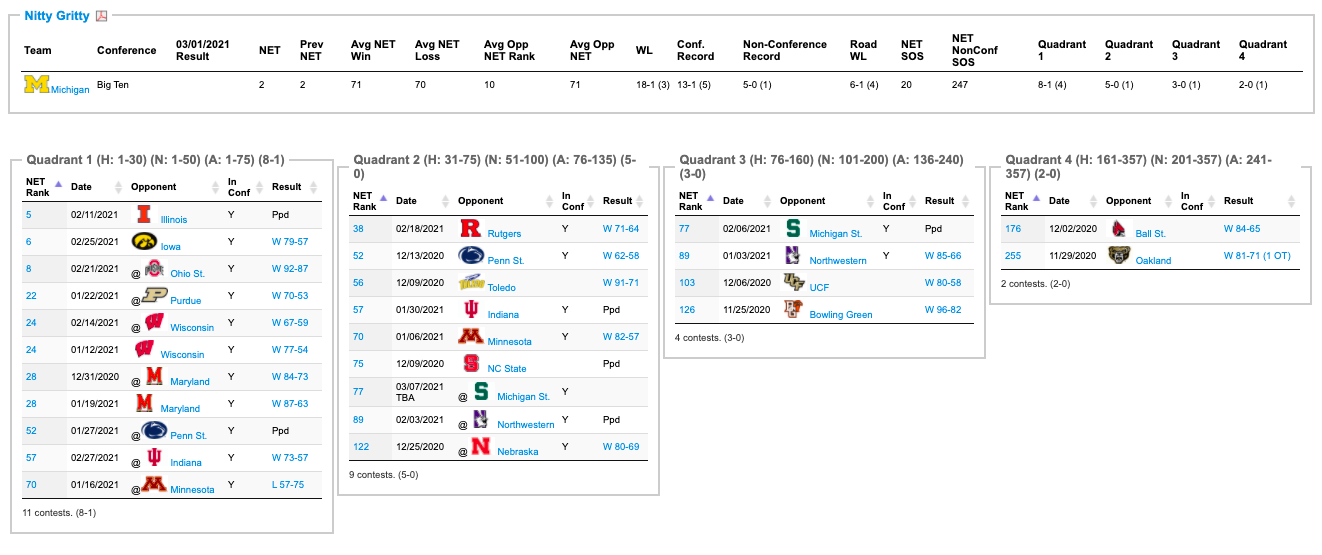The image size is (1322, 555).
Task: Click the Maryland logo in the 12/31/2020 row
Action: pyautogui.click(x=153, y=376)
